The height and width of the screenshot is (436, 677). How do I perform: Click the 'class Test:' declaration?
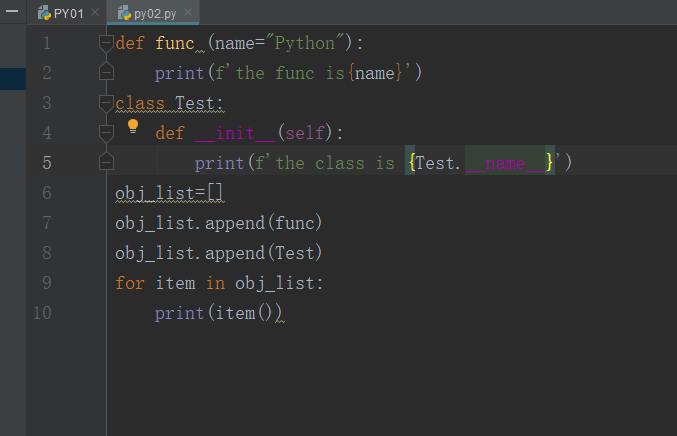click(x=169, y=104)
